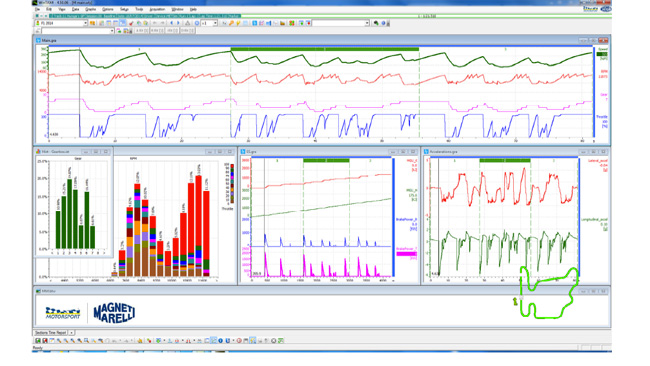Image resolution: width=650 pixels, height=366 pixels.
Task: Click the yellow lightbulb icon in top toolbar
Action: pyautogui.click(x=238, y=23)
